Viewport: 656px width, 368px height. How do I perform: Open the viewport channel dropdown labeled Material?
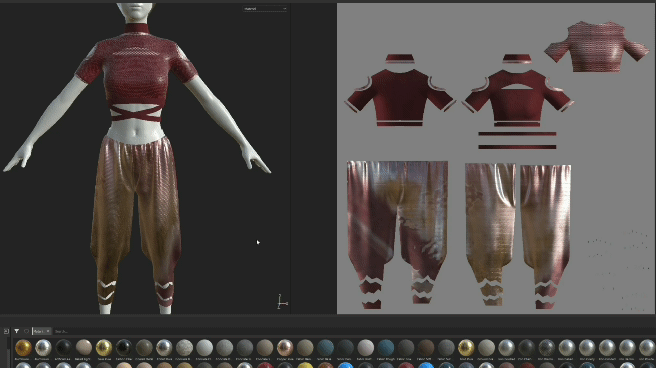tap(265, 8)
